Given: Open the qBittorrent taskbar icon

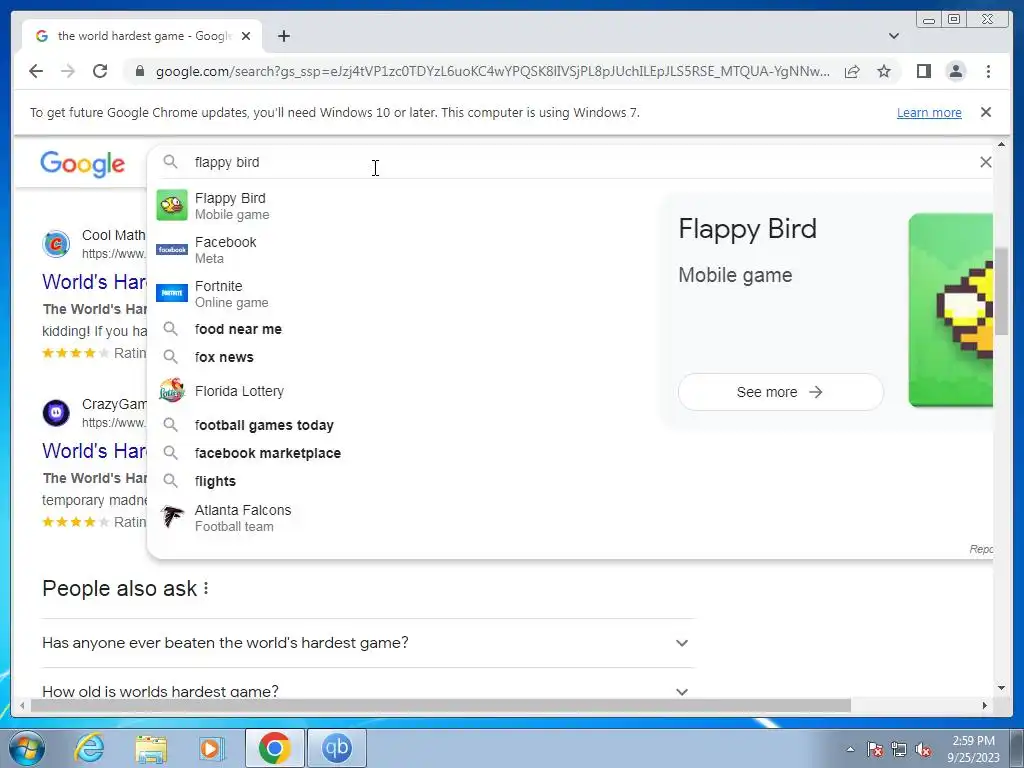Looking at the screenshot, I should [336, 748].
